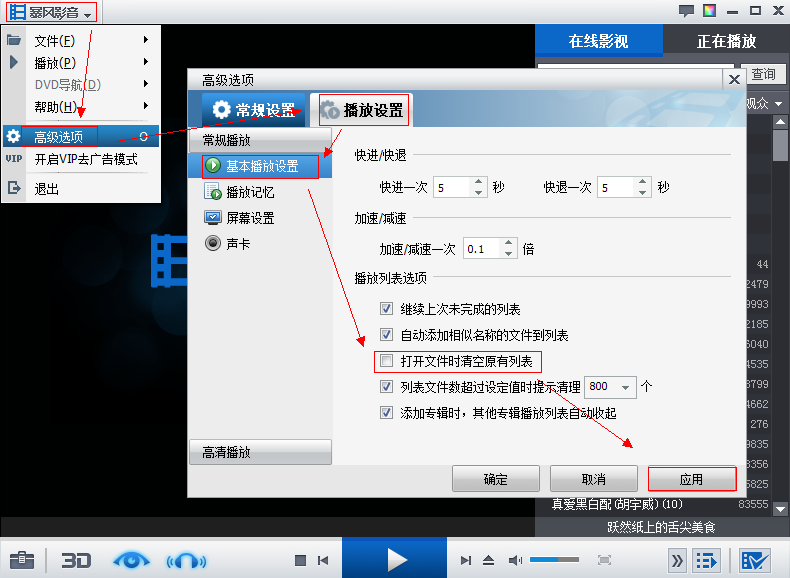Switch to the 常规设置 tab

click(x=254, y=109)
